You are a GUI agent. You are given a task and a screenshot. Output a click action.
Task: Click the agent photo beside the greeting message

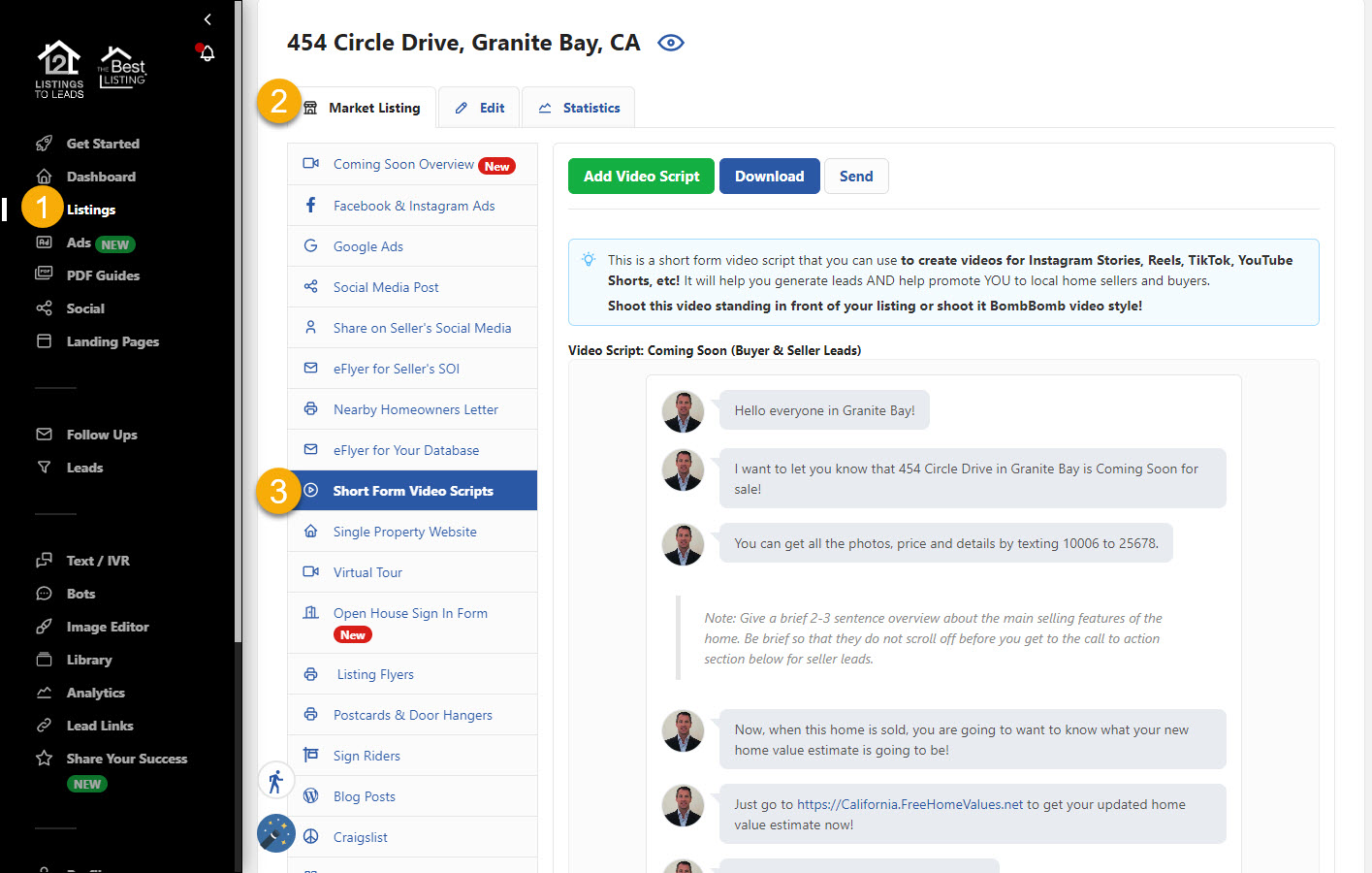tap(683, 411)
